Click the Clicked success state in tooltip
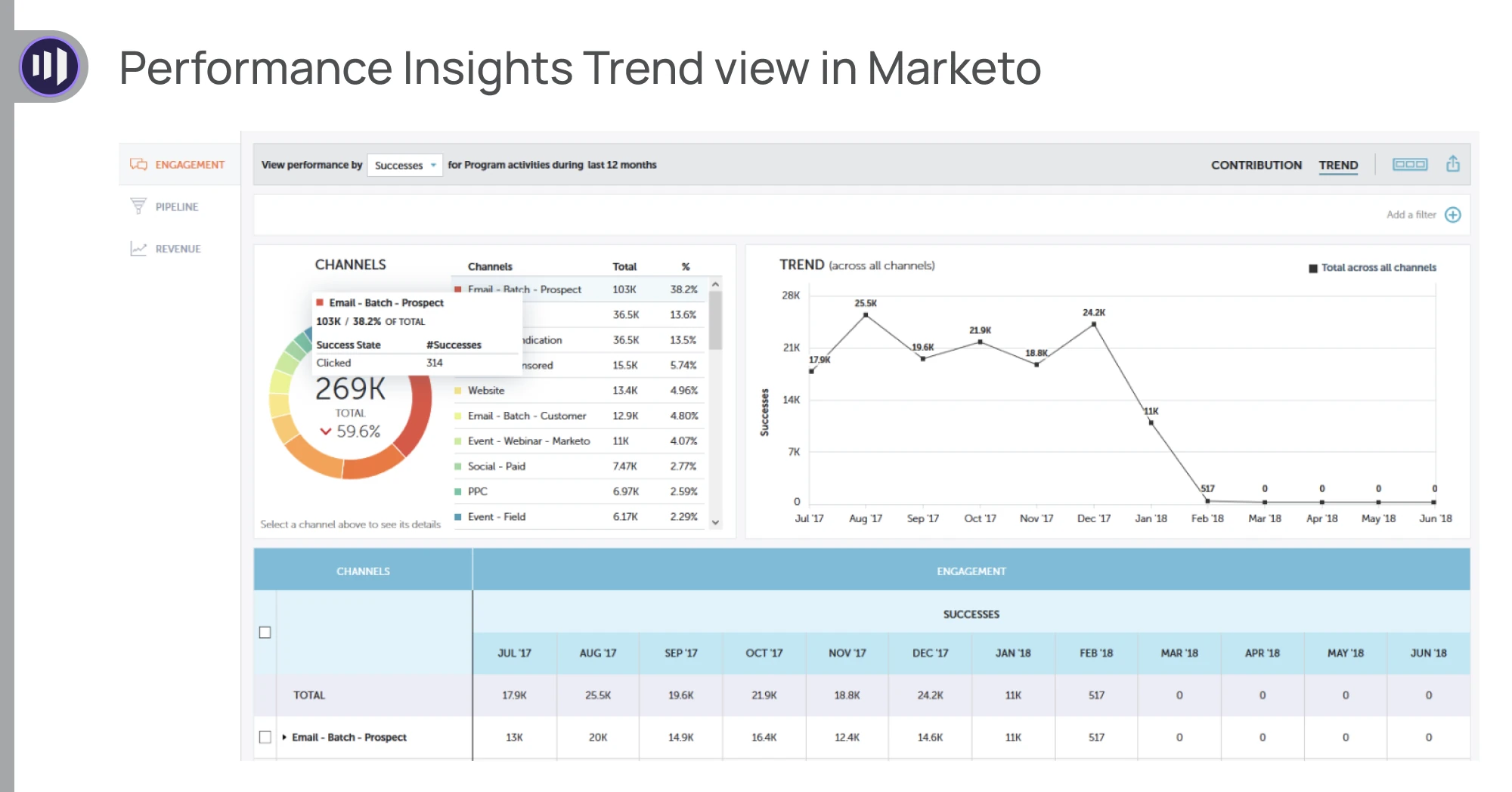 333,363
